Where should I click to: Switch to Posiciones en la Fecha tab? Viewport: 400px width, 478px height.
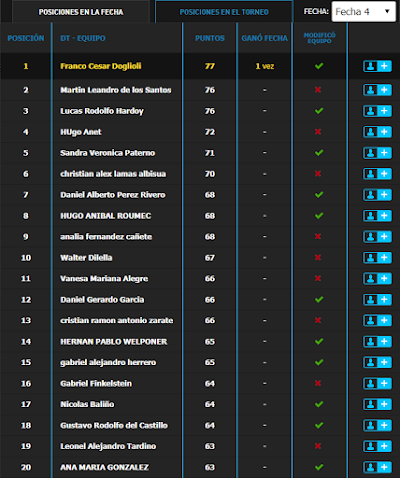click(x=81, y=12)
